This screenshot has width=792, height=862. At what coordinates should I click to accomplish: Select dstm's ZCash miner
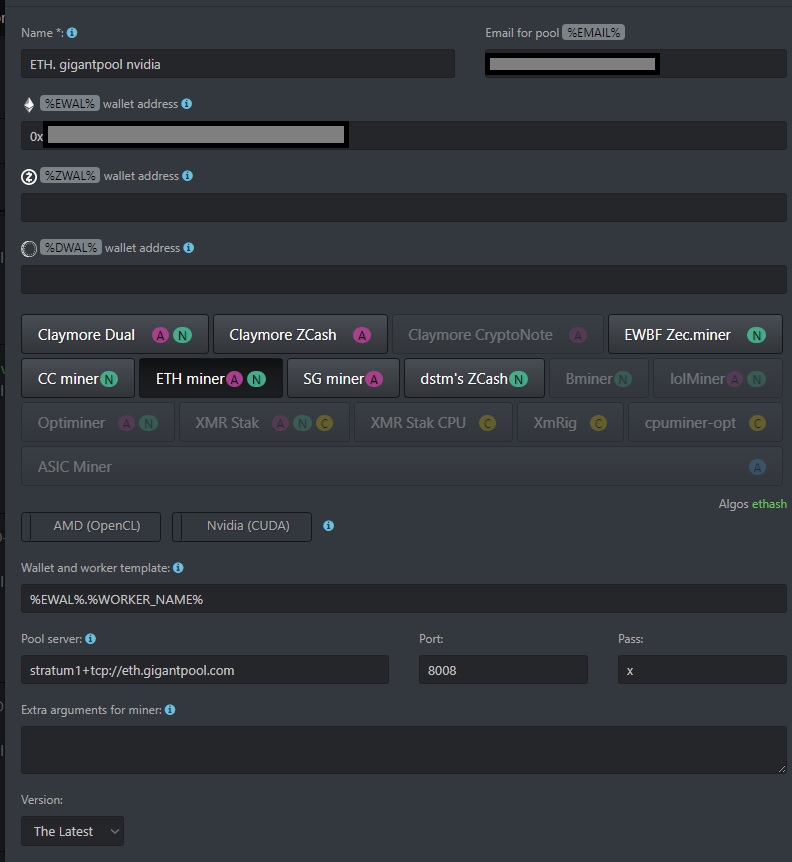pyautogui.click(x=473, y=379)
